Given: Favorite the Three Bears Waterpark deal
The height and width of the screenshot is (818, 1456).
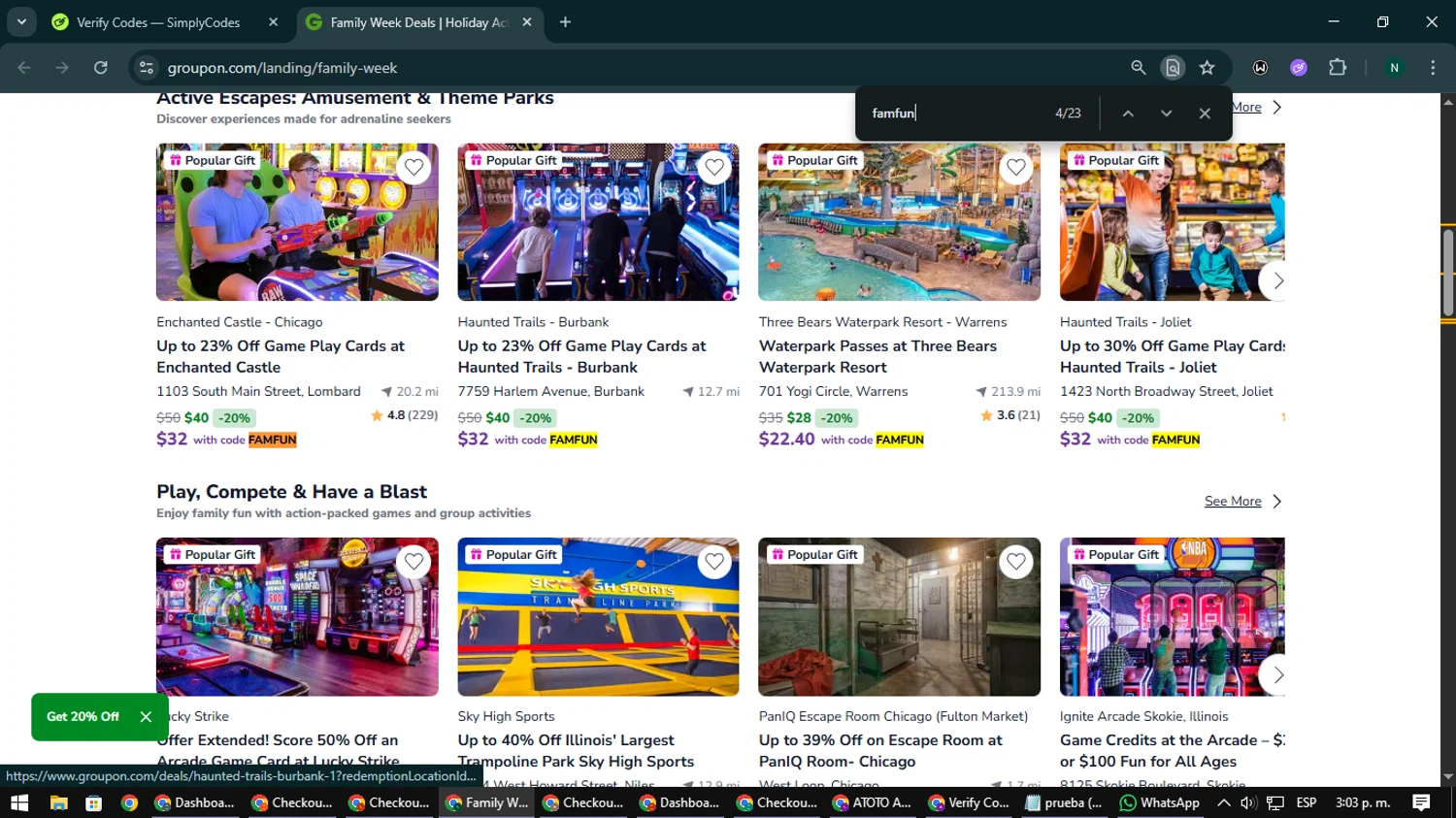Looking at the screenshot, I should [x=1015, y=168].
